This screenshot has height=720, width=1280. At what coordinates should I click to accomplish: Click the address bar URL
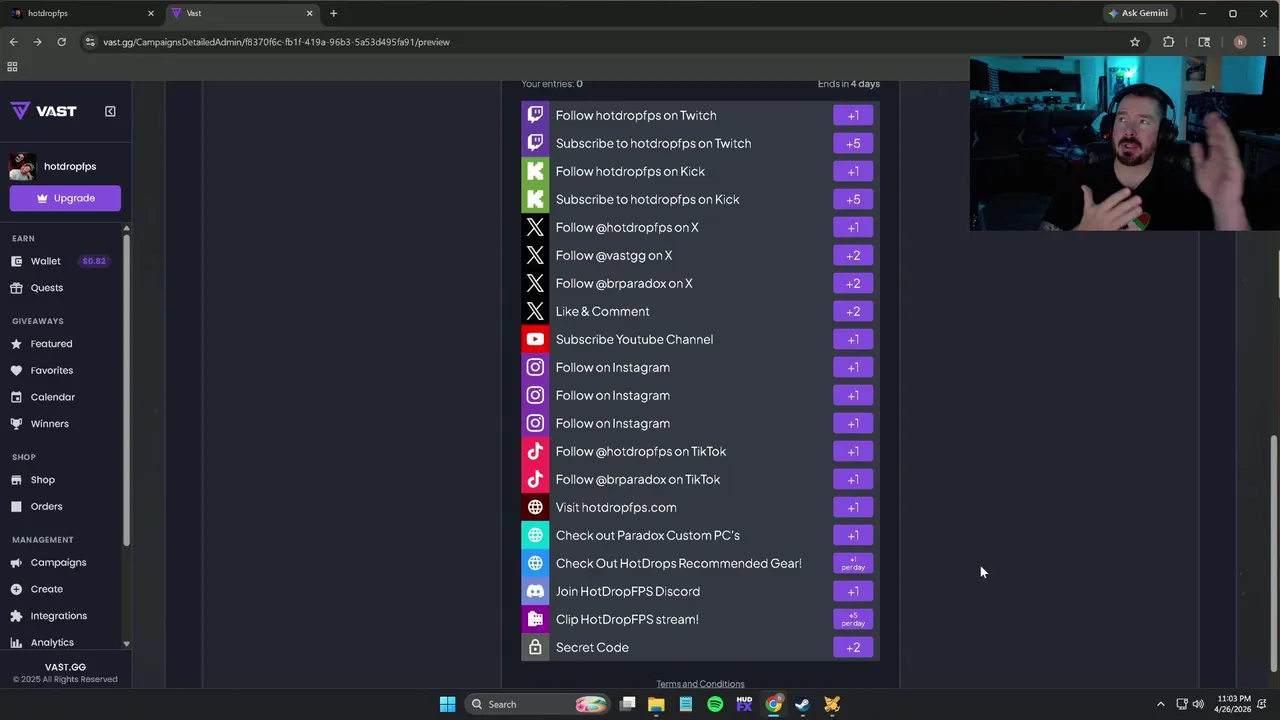(276, 42)
